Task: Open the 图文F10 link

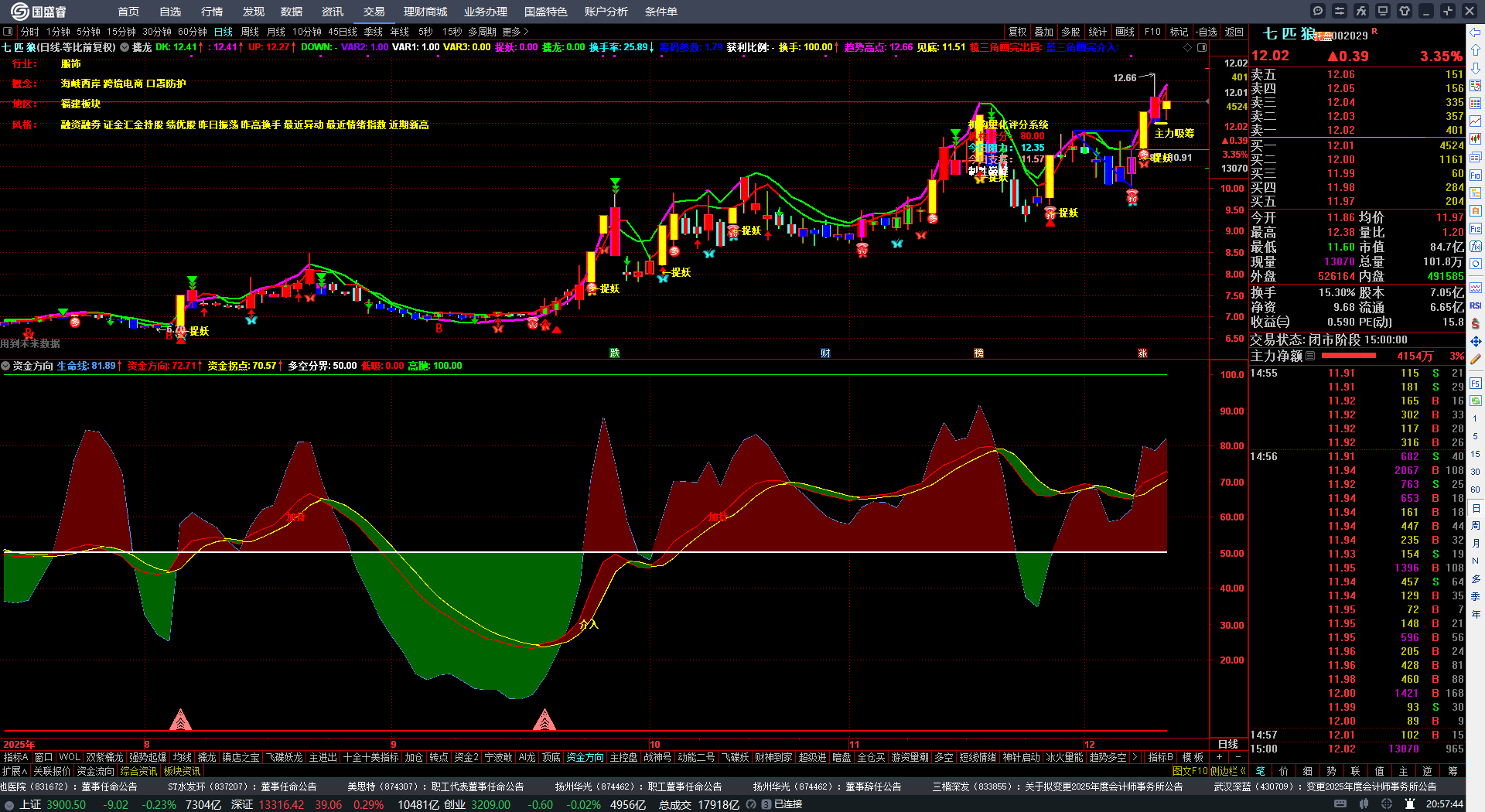Action: [x=1190, y=771]
